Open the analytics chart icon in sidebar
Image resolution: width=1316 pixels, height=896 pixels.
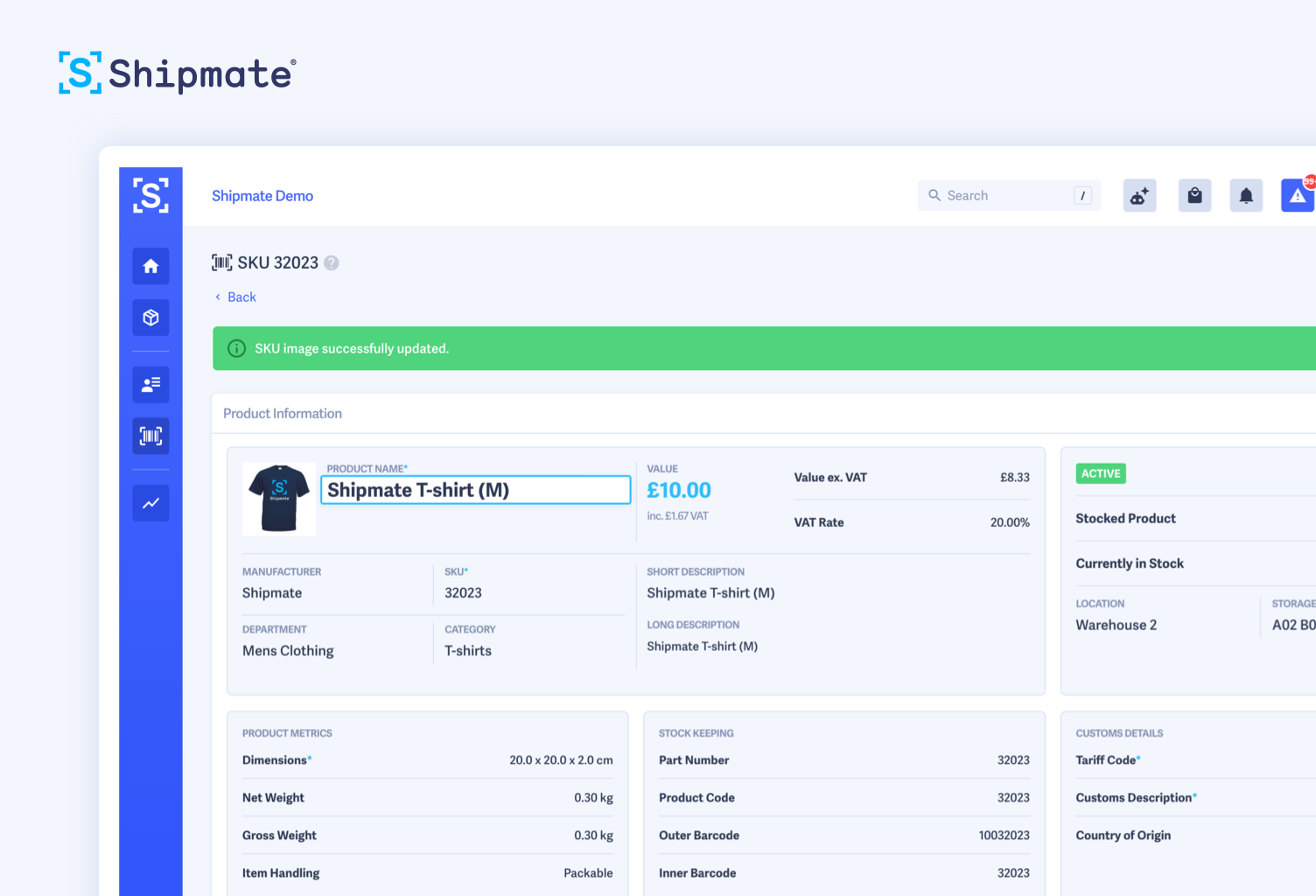pos(150,503)
